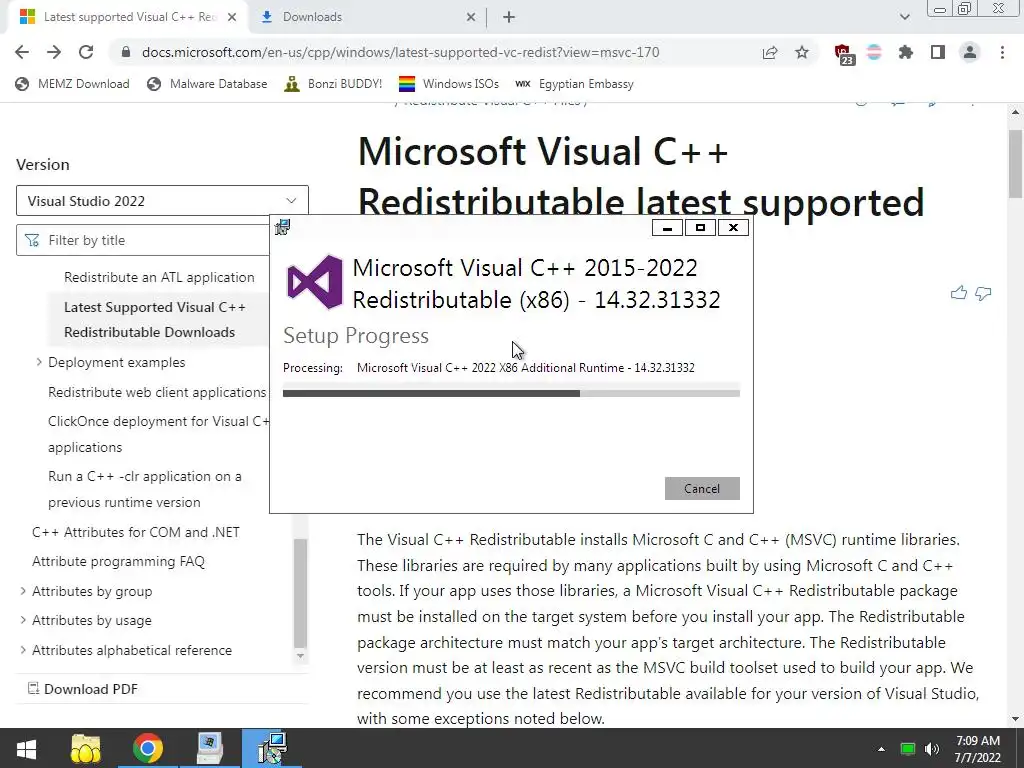Maximize the setup dialog
This screenshot has width=1024, height=768.
700,227
